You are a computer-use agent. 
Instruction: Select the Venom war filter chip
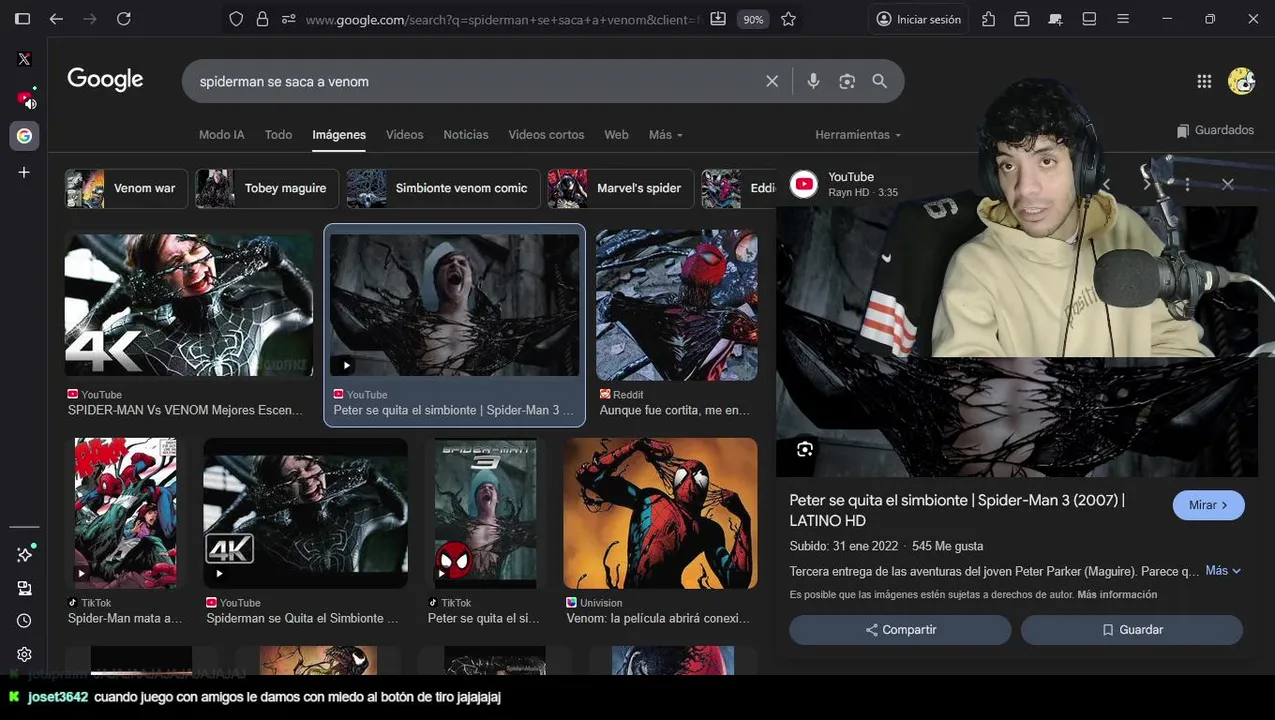(126, 188)
